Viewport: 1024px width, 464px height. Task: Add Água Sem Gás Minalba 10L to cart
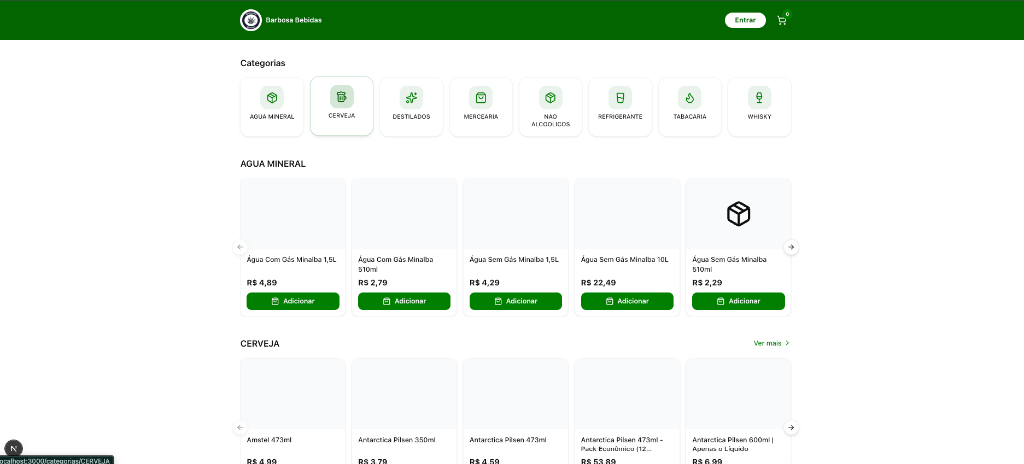click(627, 301)
